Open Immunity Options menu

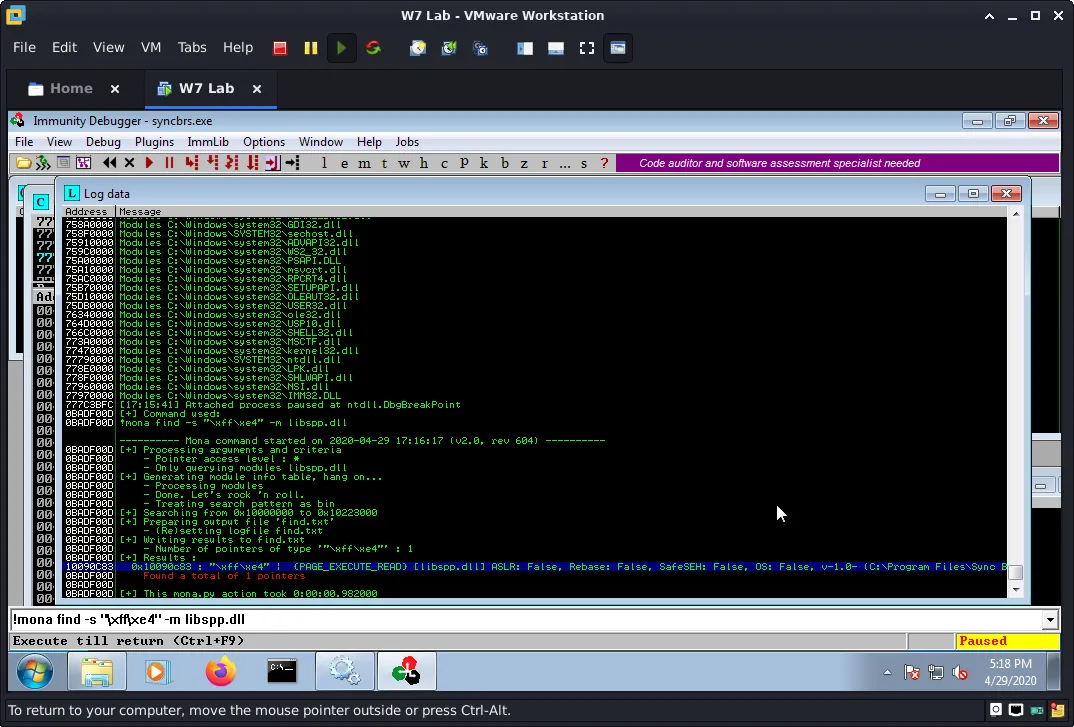264,142
